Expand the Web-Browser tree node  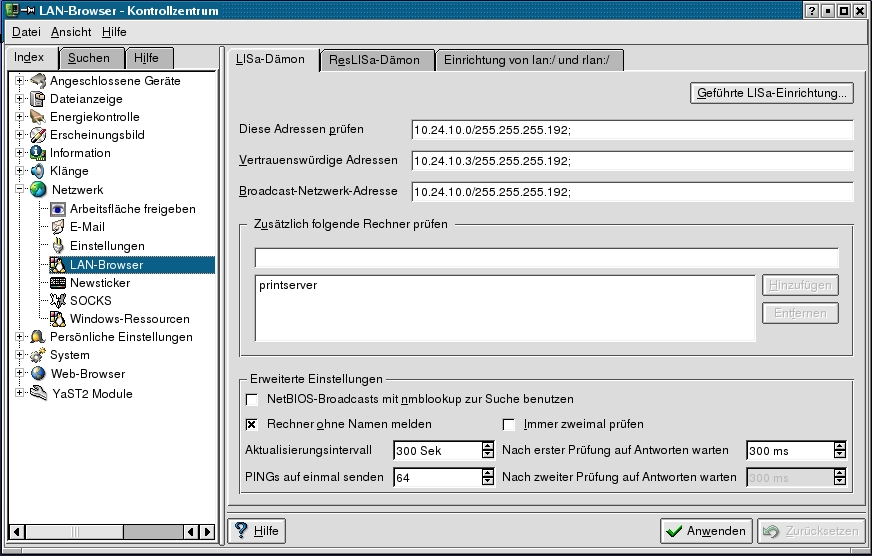point(19,373)
